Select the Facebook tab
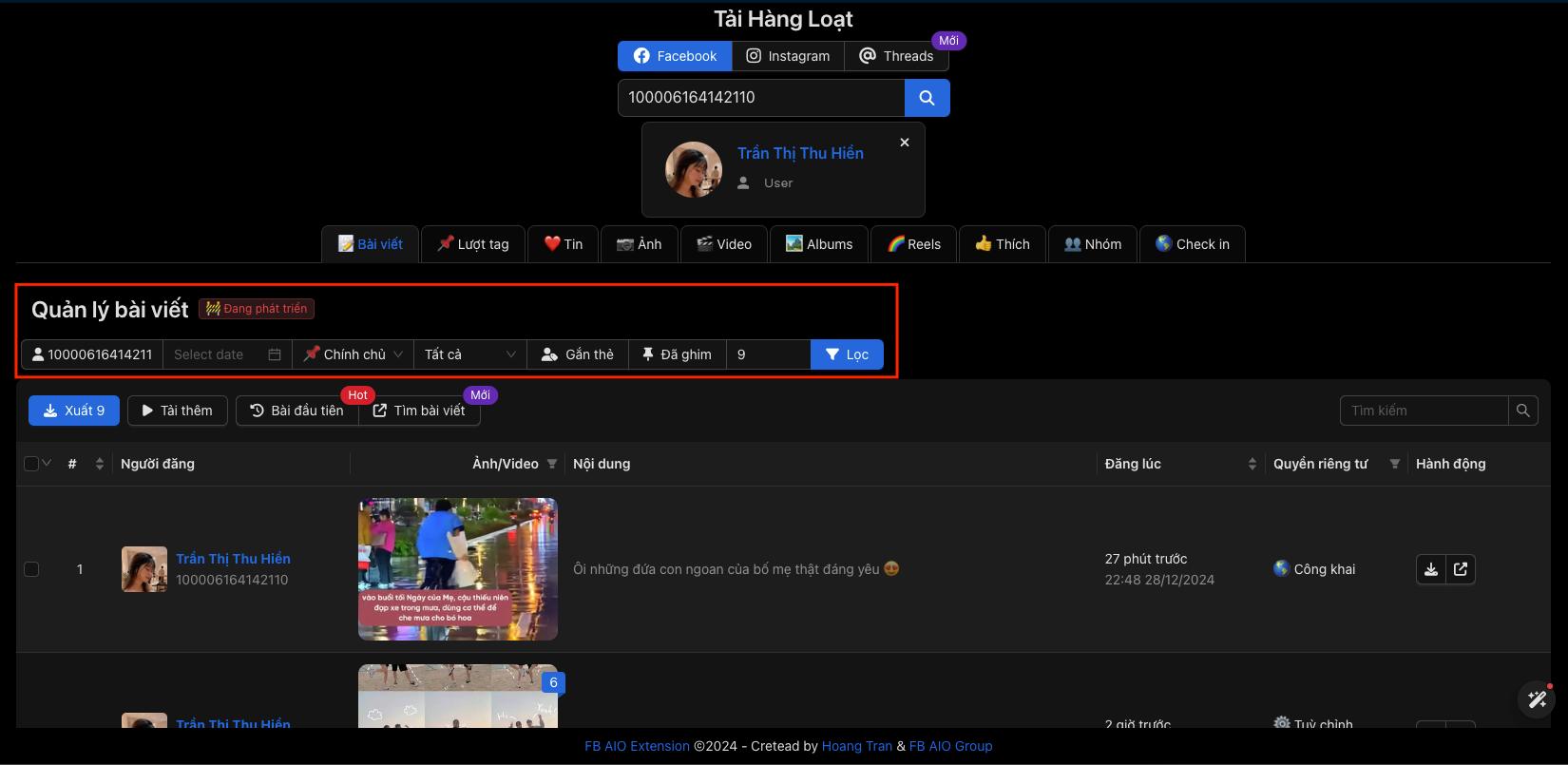1568x765 pixels. click(x=675, y=56)
